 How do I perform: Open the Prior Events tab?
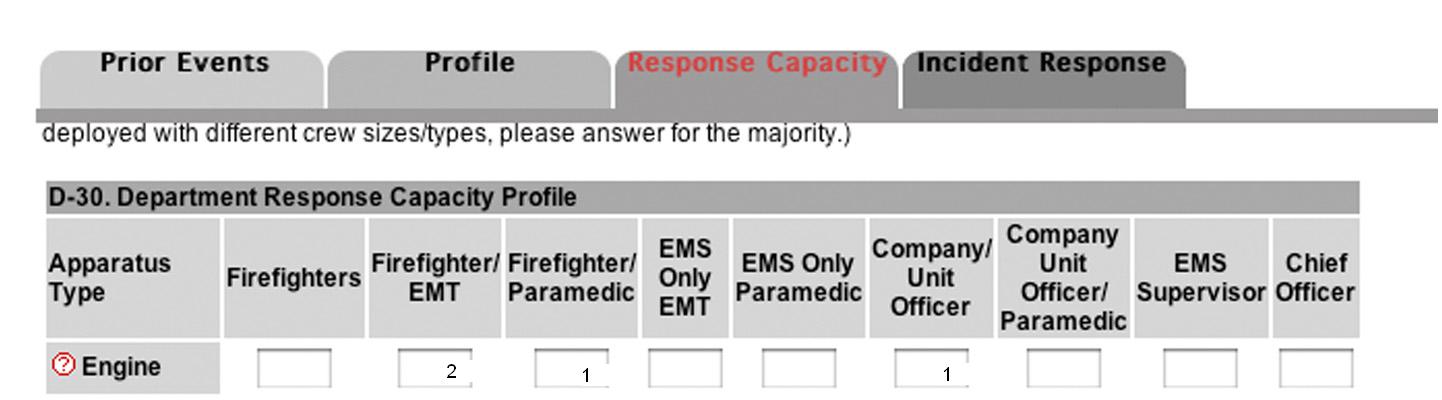point(184,64)
